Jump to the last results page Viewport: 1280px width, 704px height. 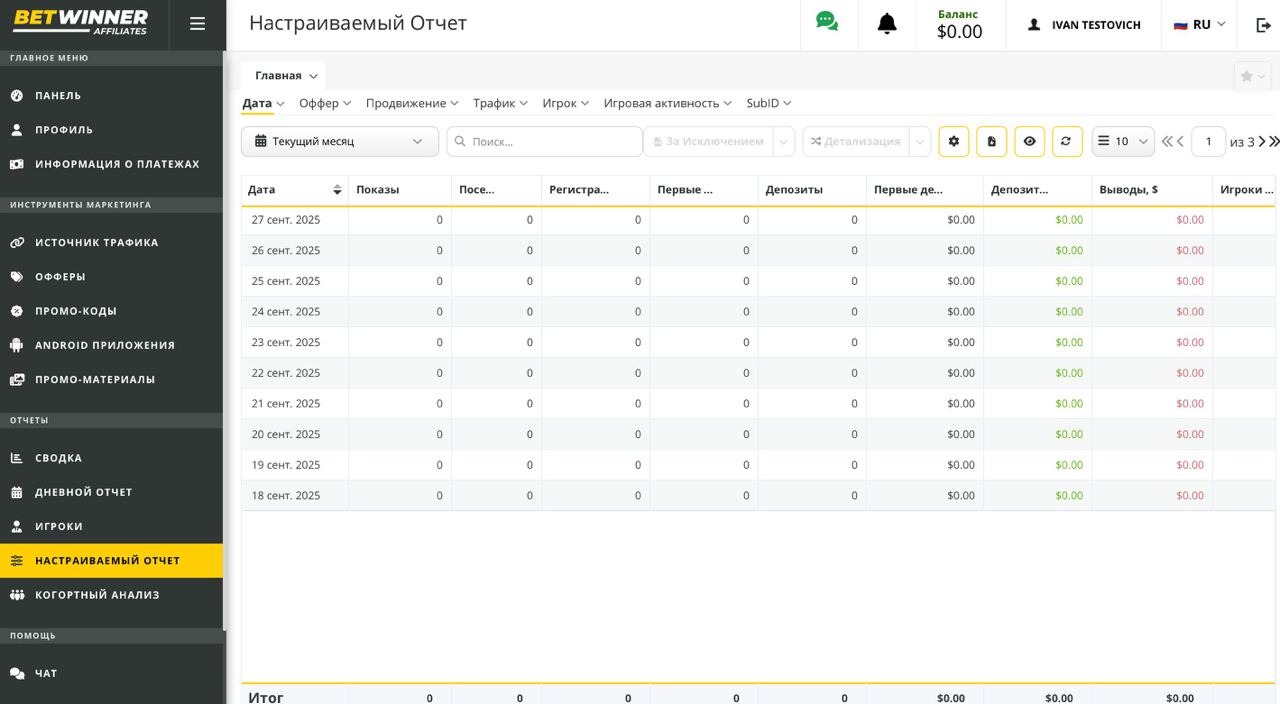(x=1274, y=142)
